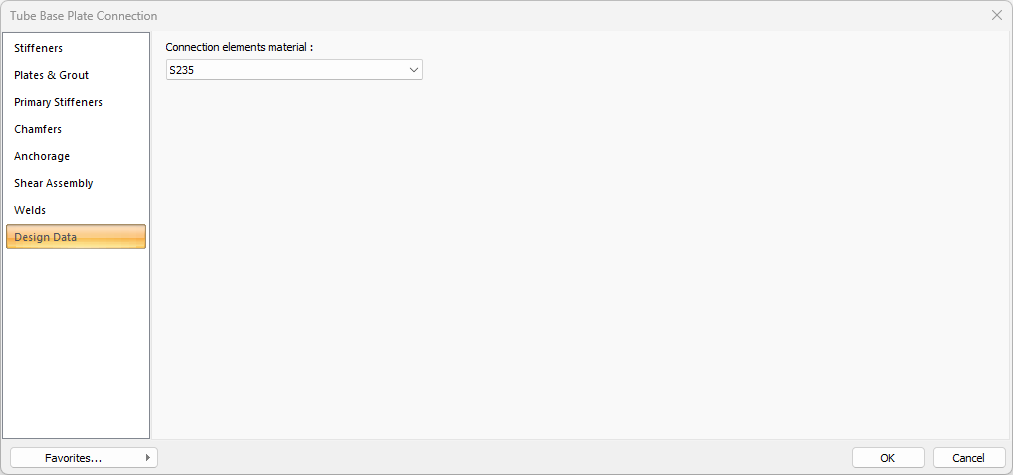
Task: Select the Shear Assembly section
Action: (54, 183)
